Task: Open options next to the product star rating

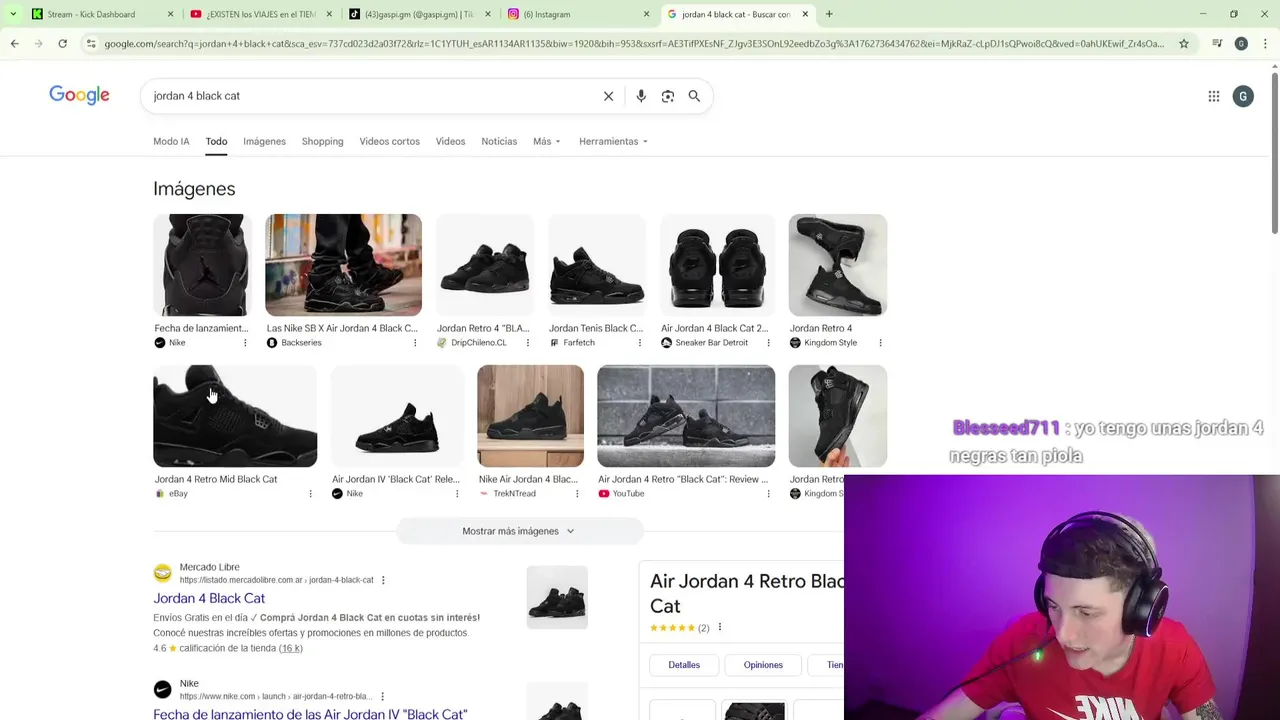Action: 719,627
